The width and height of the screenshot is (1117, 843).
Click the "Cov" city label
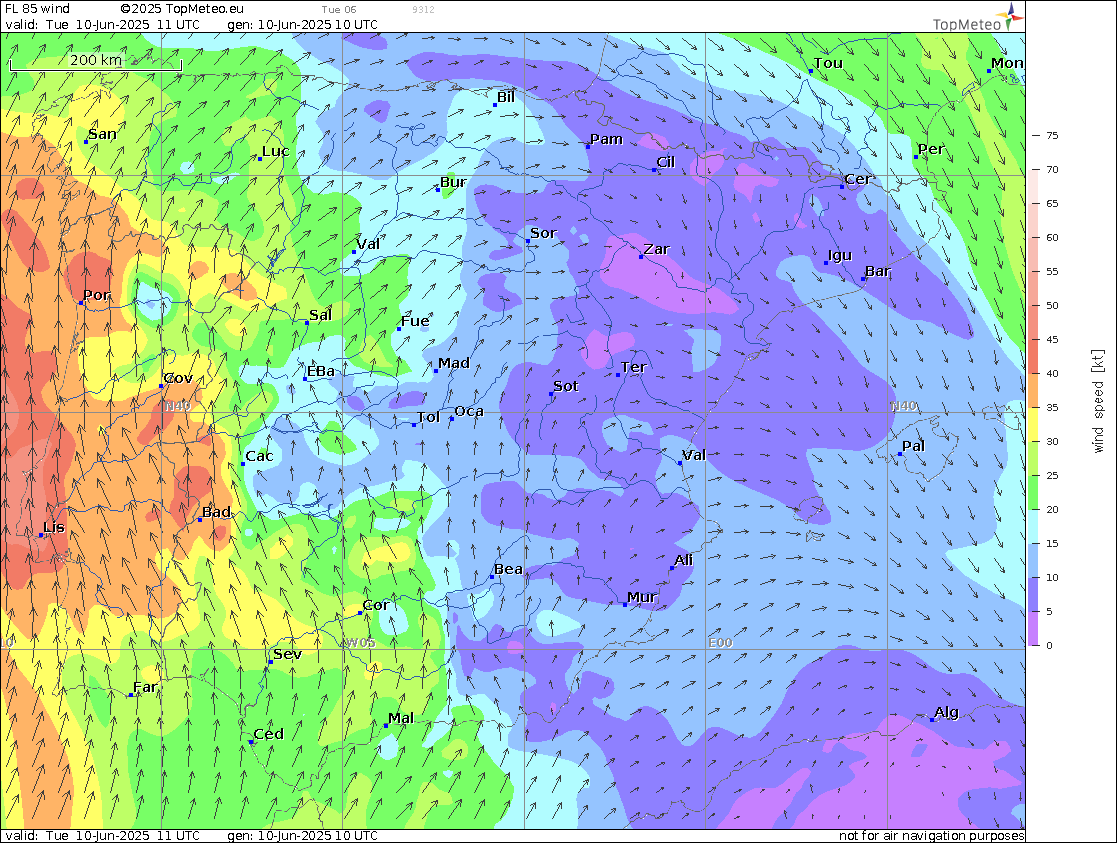pos(178,378)
